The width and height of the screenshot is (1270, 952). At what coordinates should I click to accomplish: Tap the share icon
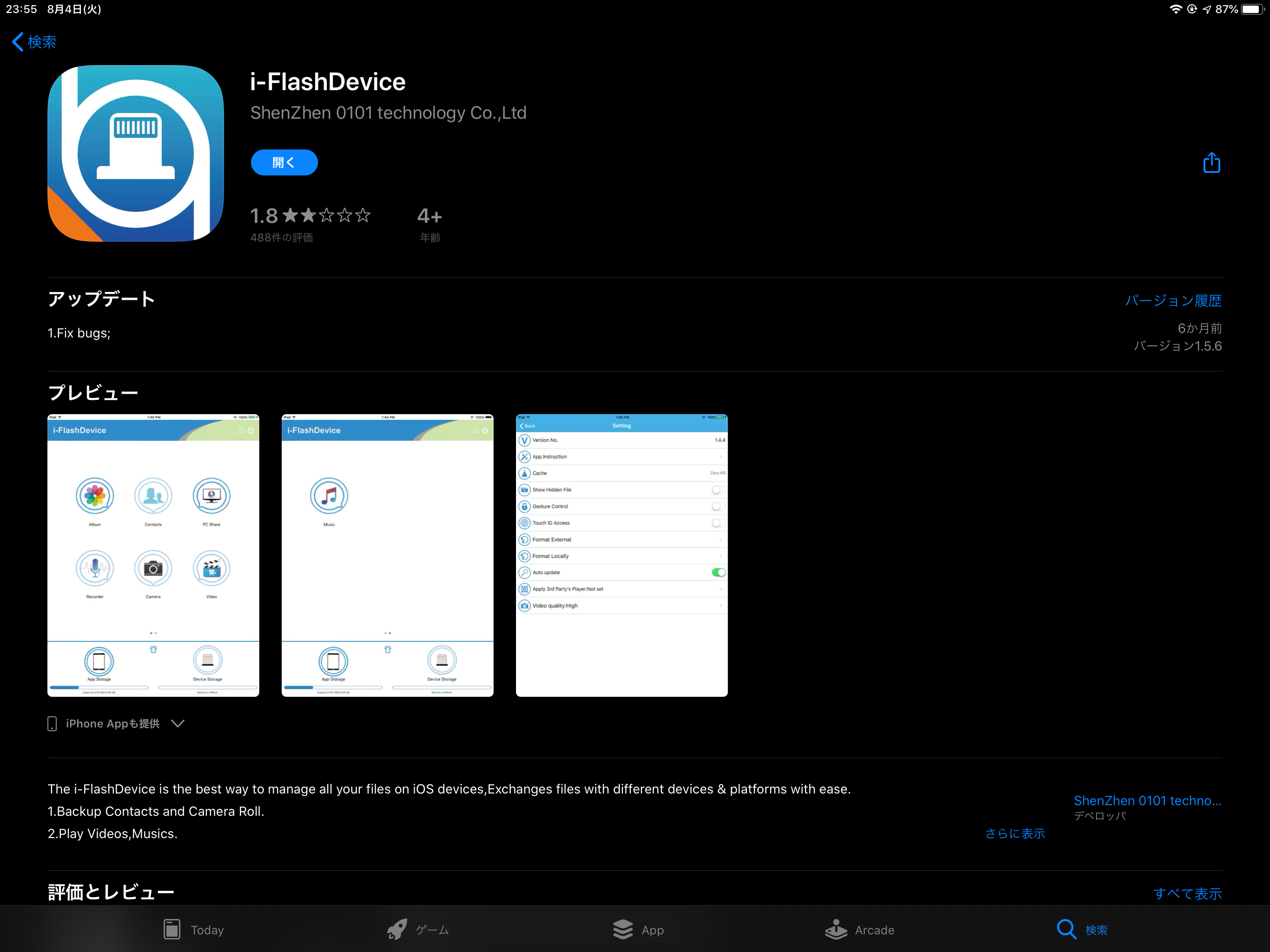(1211, 163)
